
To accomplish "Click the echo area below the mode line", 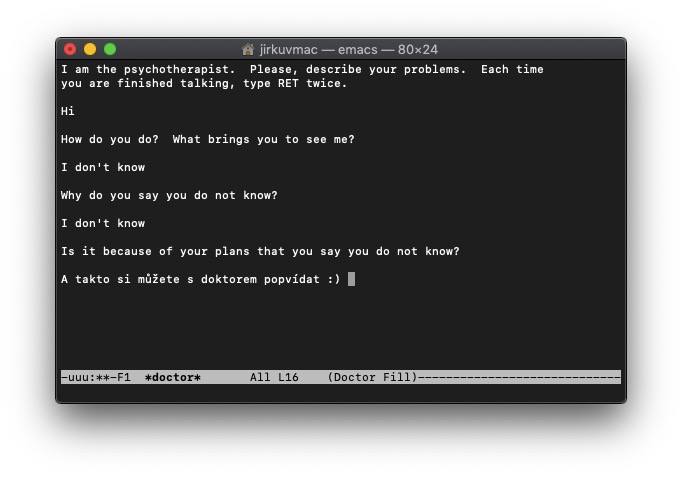I will [x=341, y=391].
